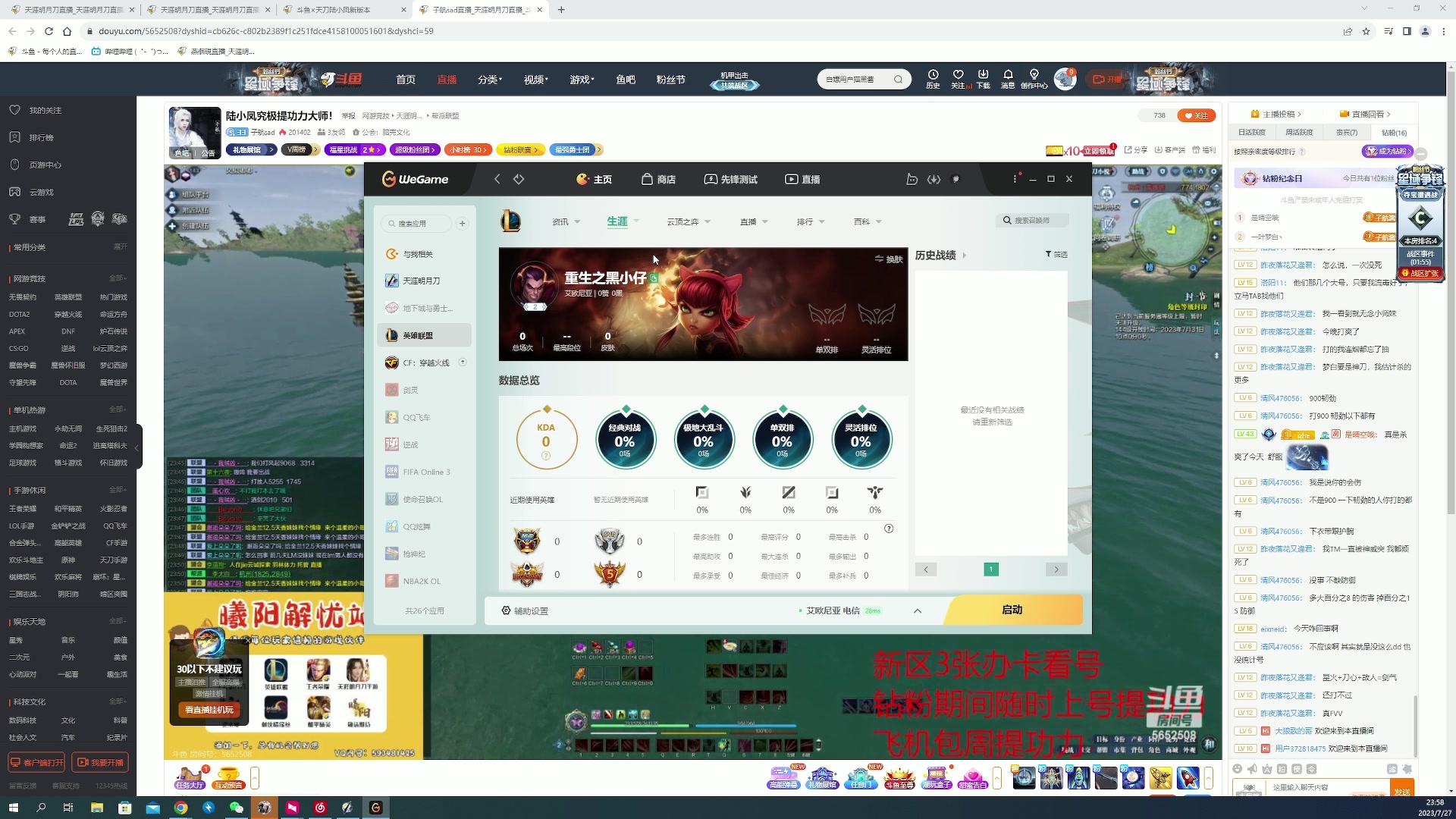
Task: Click the copy icon beside the summoner name
Action: (654, 278)
